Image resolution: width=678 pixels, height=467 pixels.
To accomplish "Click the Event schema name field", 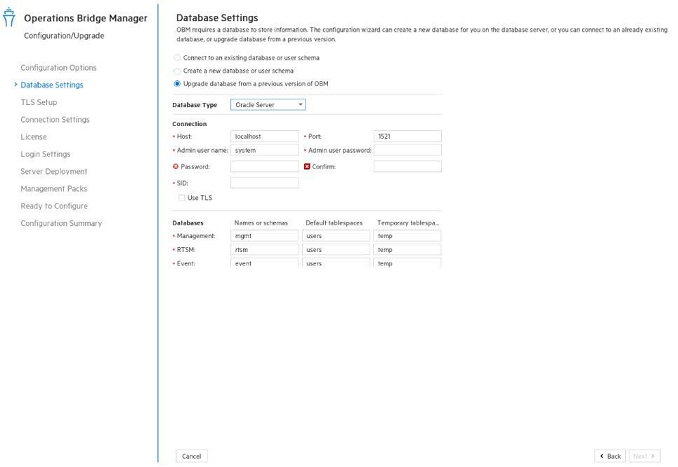I will (x=264, y=263).
